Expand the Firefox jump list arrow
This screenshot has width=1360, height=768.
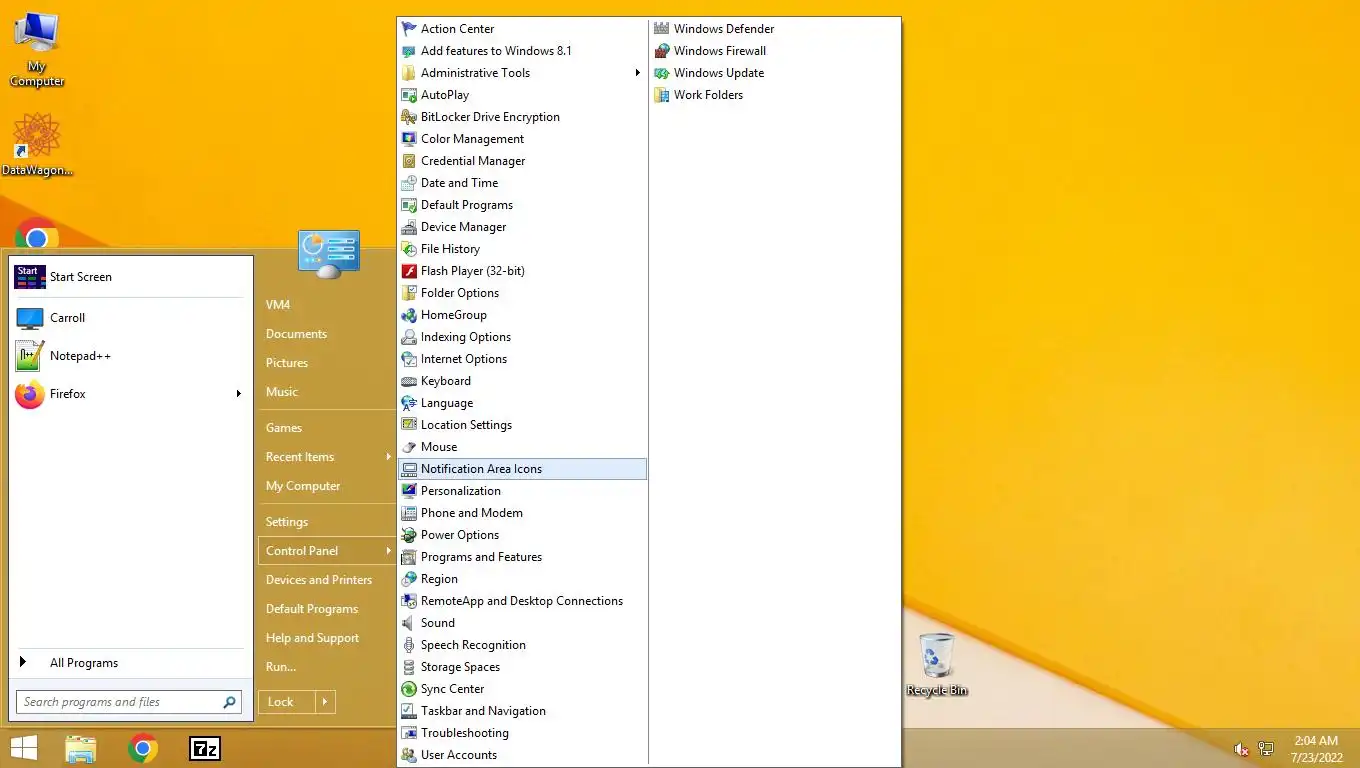238,394
